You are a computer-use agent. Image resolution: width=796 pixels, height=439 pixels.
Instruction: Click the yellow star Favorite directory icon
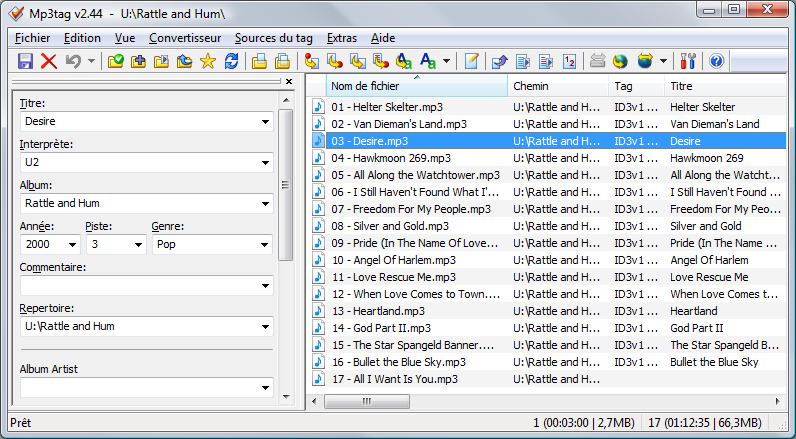coord(208,61)
